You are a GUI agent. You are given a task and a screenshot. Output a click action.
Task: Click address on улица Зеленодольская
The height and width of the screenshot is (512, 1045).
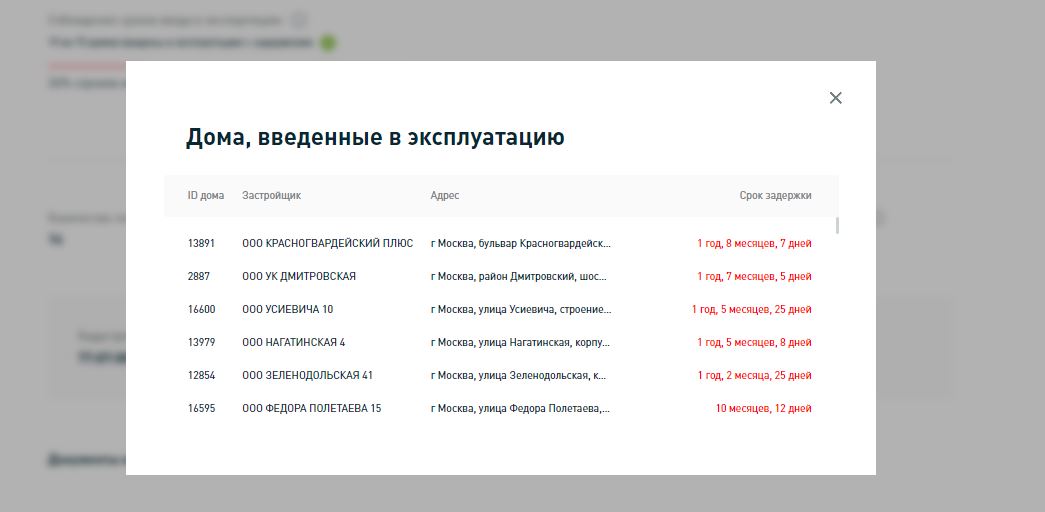[x=519, y=375]
